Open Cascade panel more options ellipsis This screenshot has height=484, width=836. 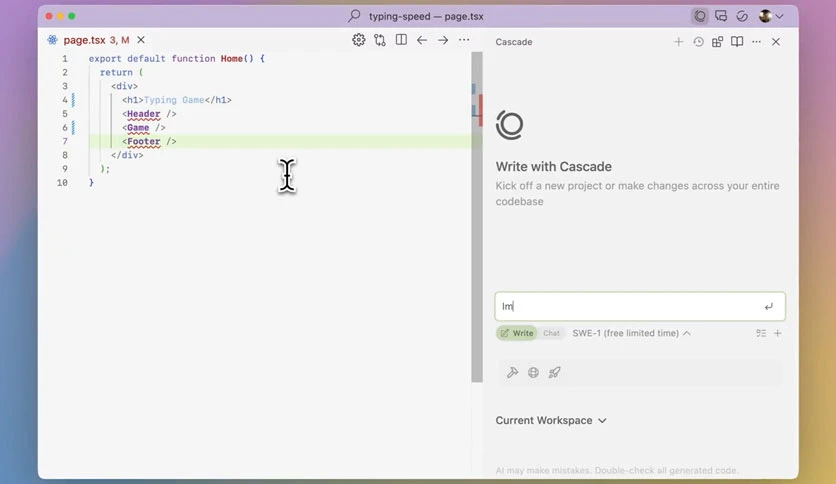coord(757,42)
